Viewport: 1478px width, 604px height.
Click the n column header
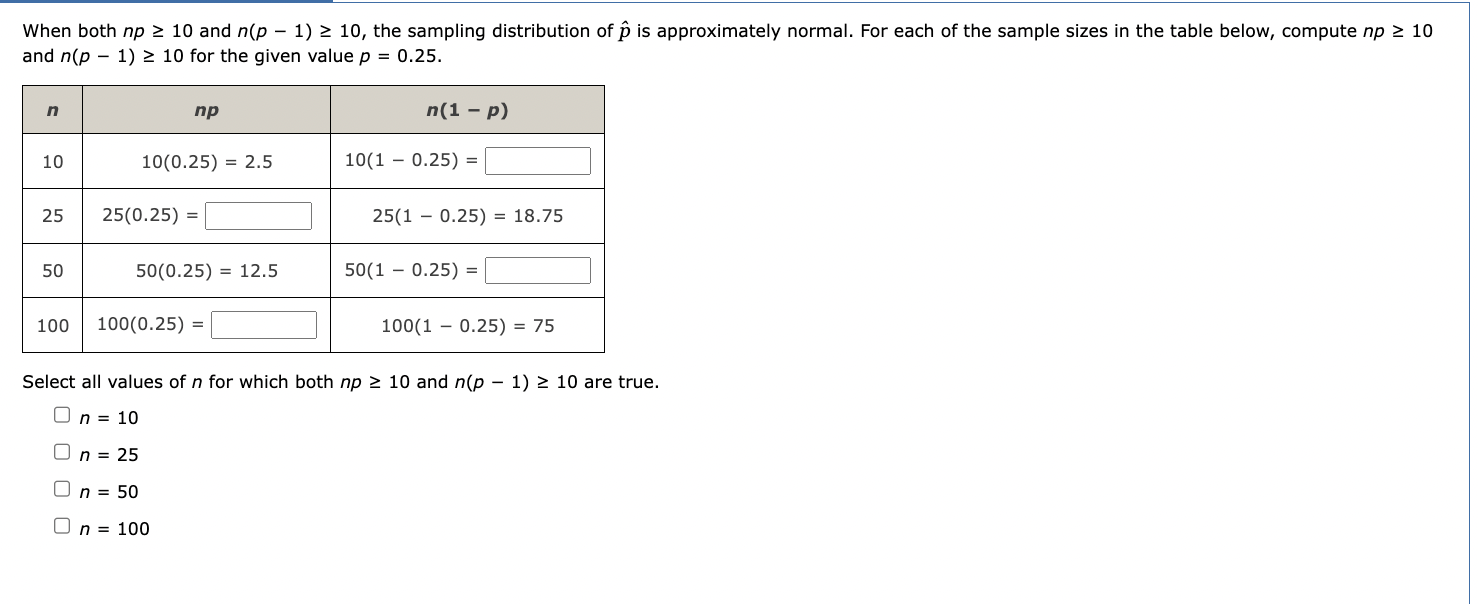tap(52, 110)
